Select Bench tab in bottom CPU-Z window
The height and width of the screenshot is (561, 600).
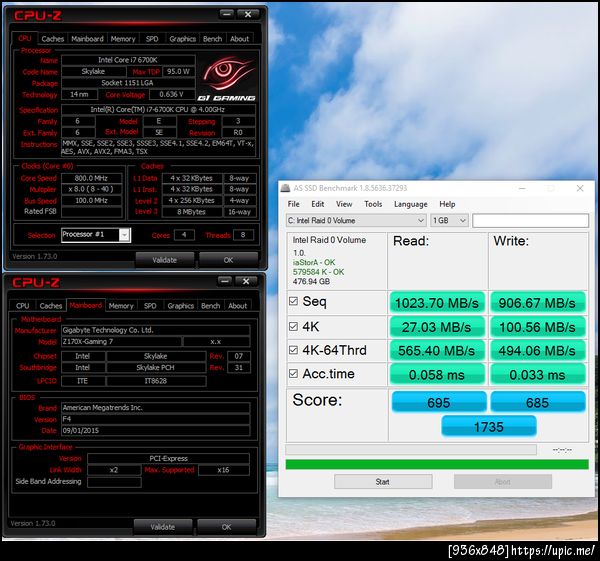(210, 306)
